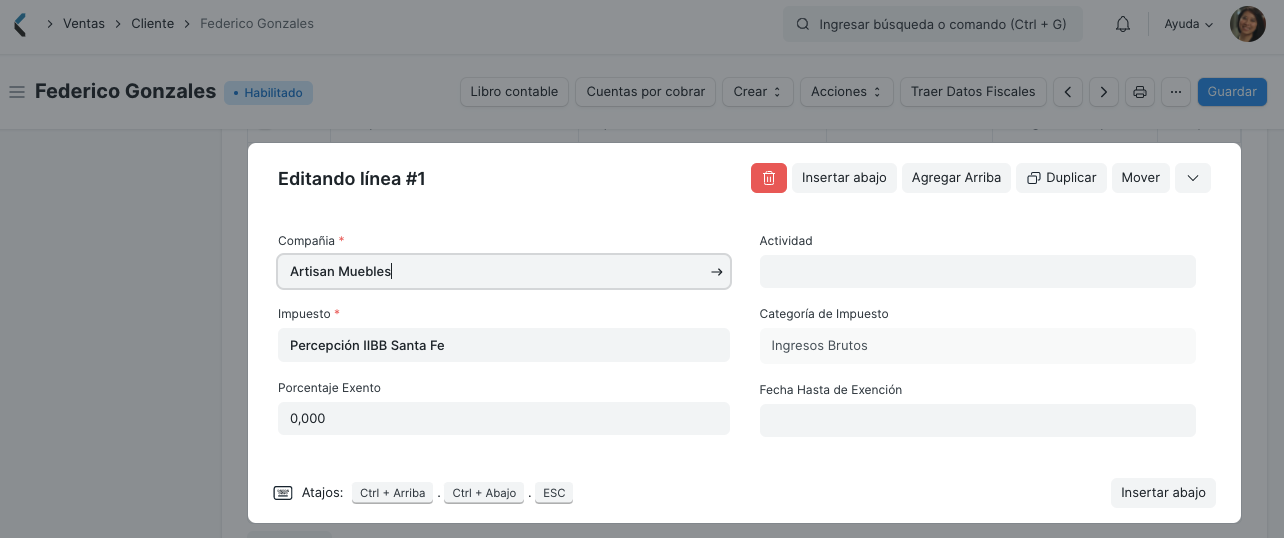Image resolution: width=1284 pixels, height=538 pixels.
Task: Edit the Impuesto field
Action: [504, 345]
